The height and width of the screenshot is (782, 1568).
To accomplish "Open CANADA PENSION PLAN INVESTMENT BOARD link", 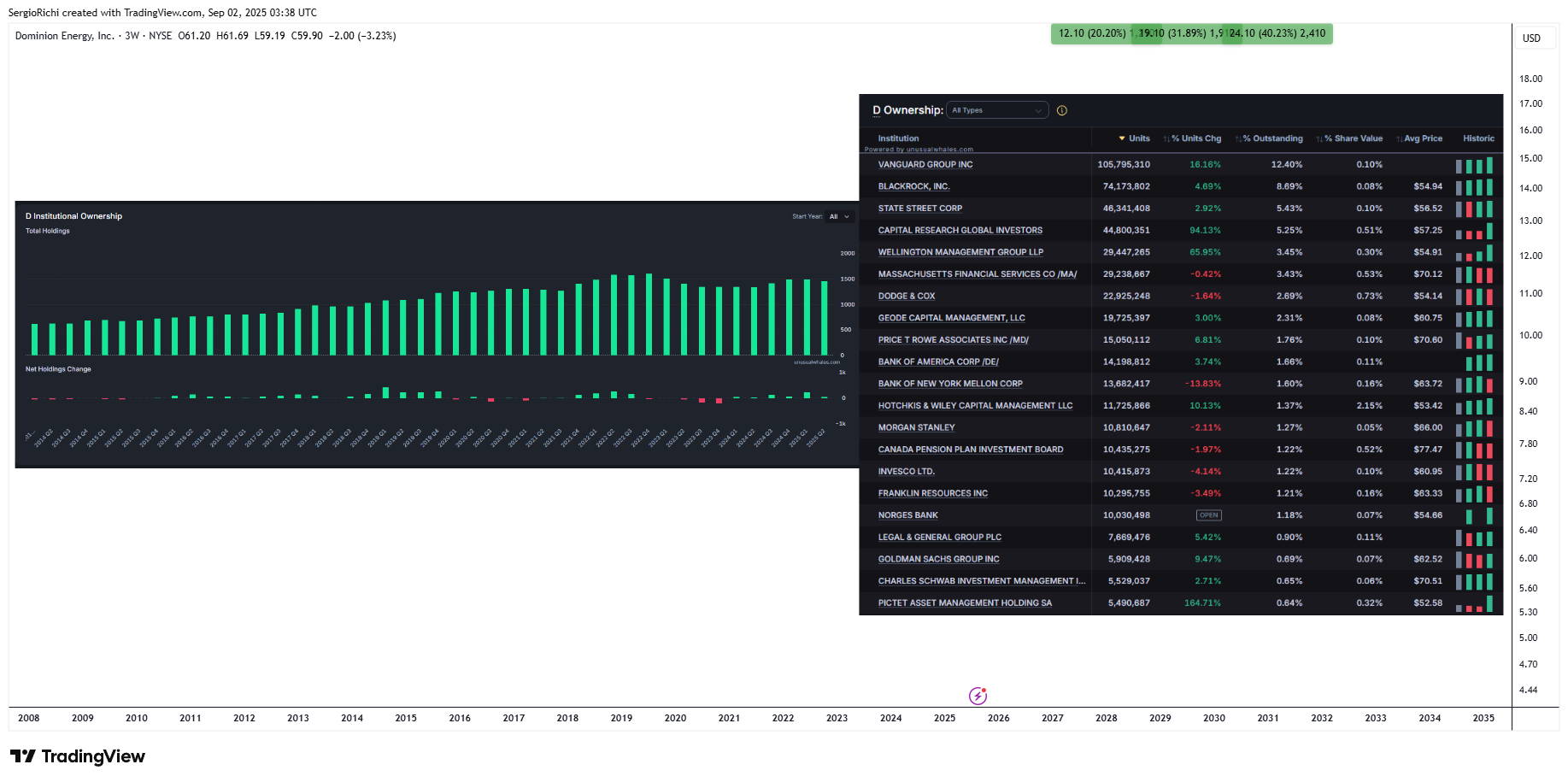I will (971, 450).
